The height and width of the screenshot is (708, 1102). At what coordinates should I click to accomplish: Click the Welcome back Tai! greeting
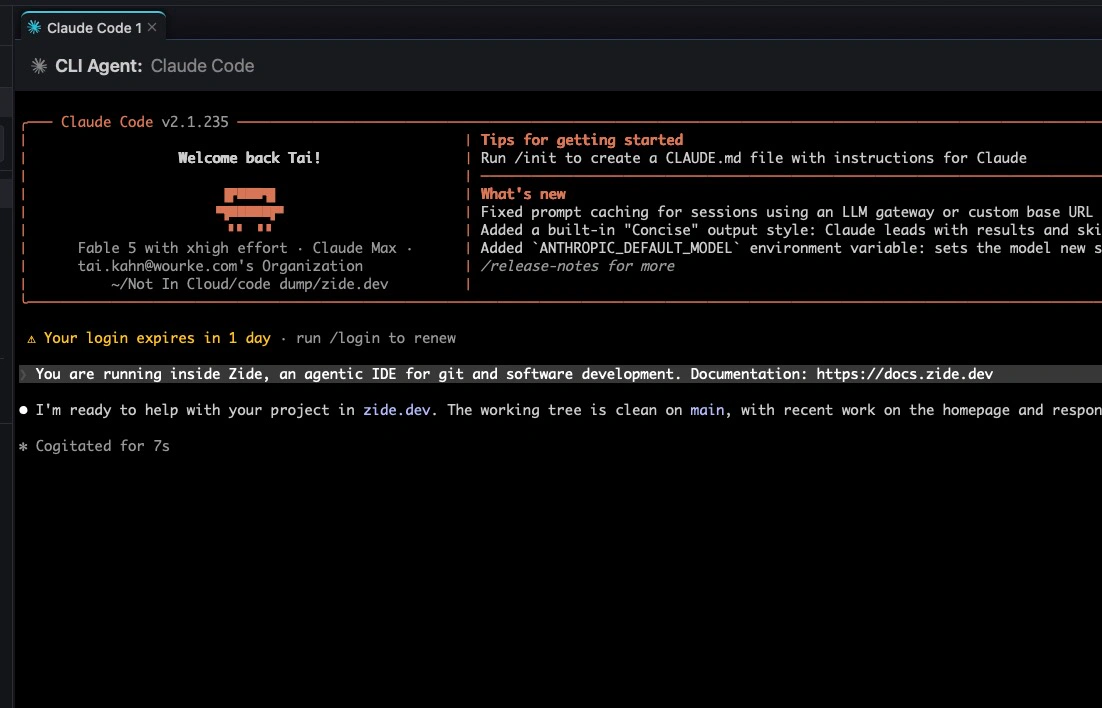click(249, 157)
